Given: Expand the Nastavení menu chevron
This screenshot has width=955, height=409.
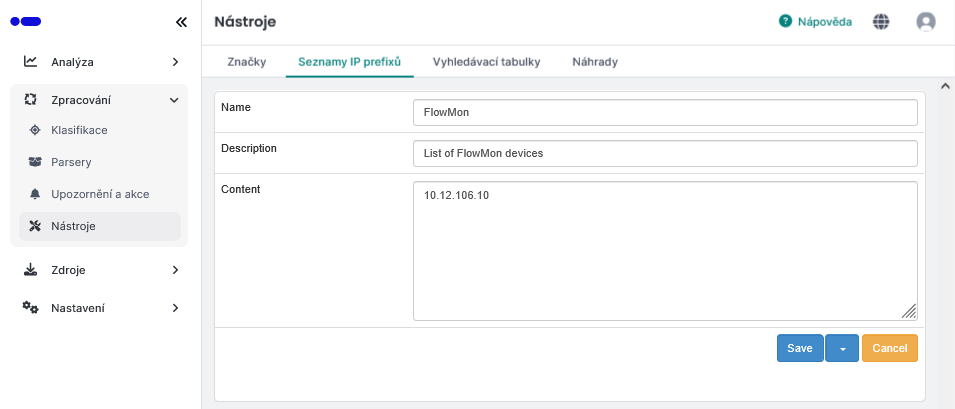Looking at the screenshot, I should click(x=175, y=308).
